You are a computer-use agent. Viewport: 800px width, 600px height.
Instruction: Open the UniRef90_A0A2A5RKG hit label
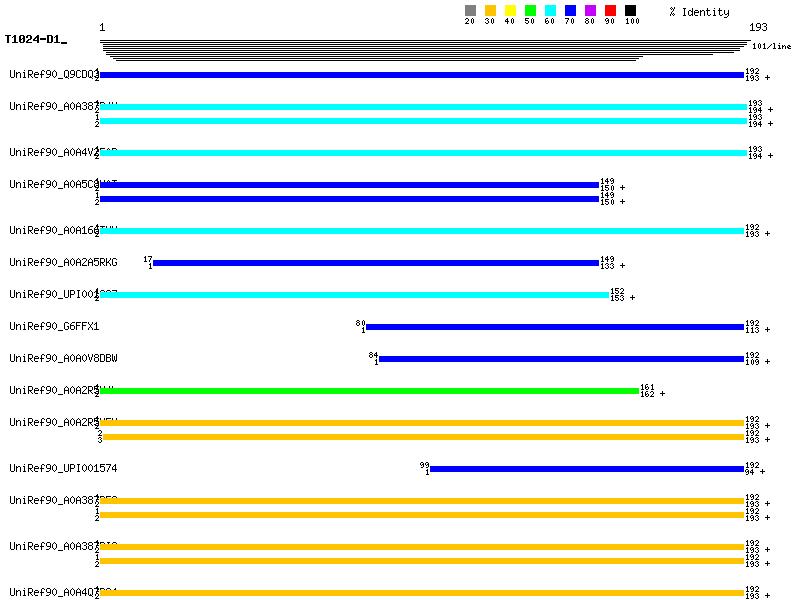[63, 262]
